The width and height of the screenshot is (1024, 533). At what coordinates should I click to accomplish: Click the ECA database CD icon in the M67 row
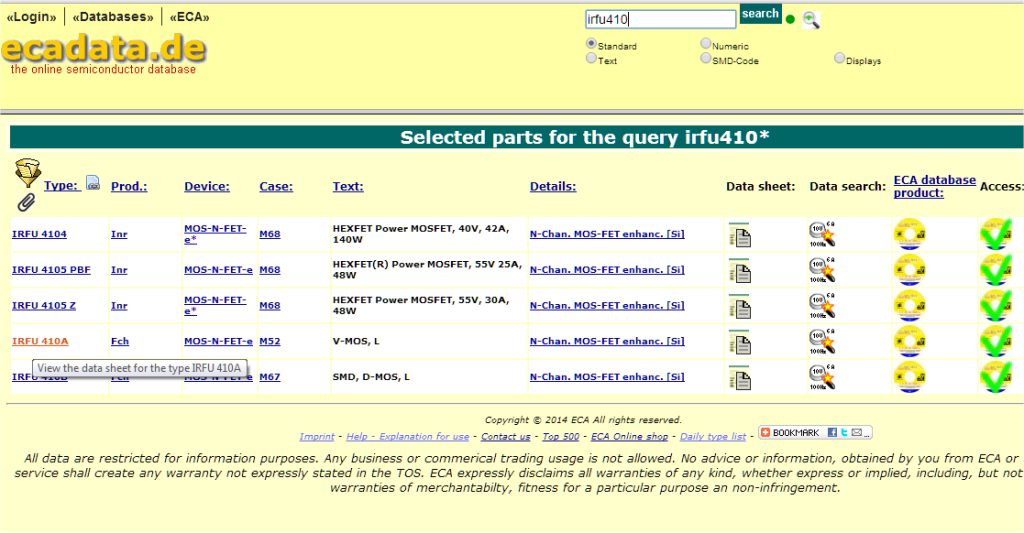point(910,377)
